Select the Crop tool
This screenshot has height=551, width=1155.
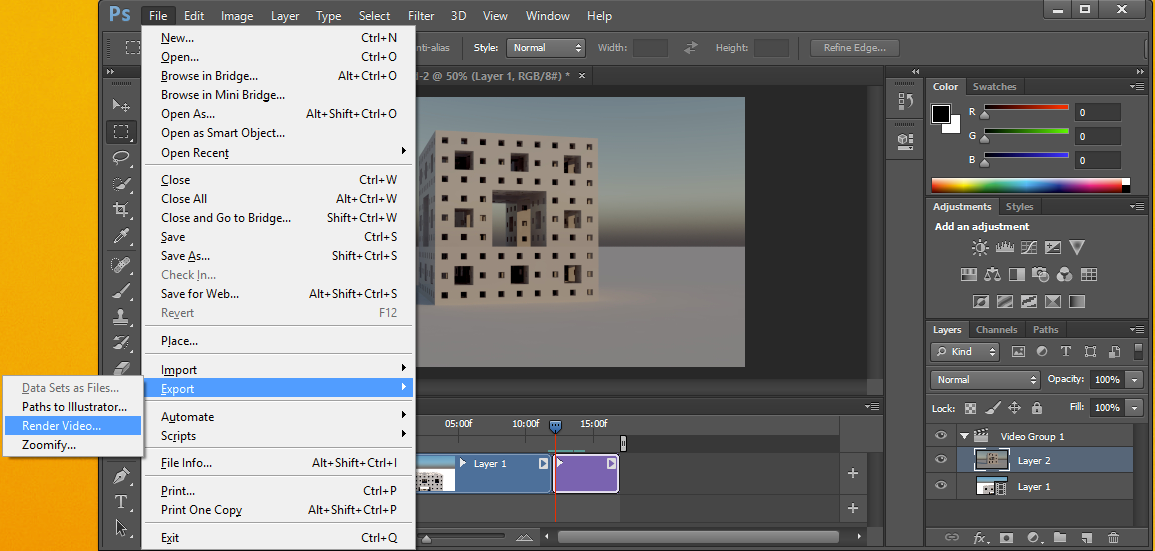pos(121,209)
